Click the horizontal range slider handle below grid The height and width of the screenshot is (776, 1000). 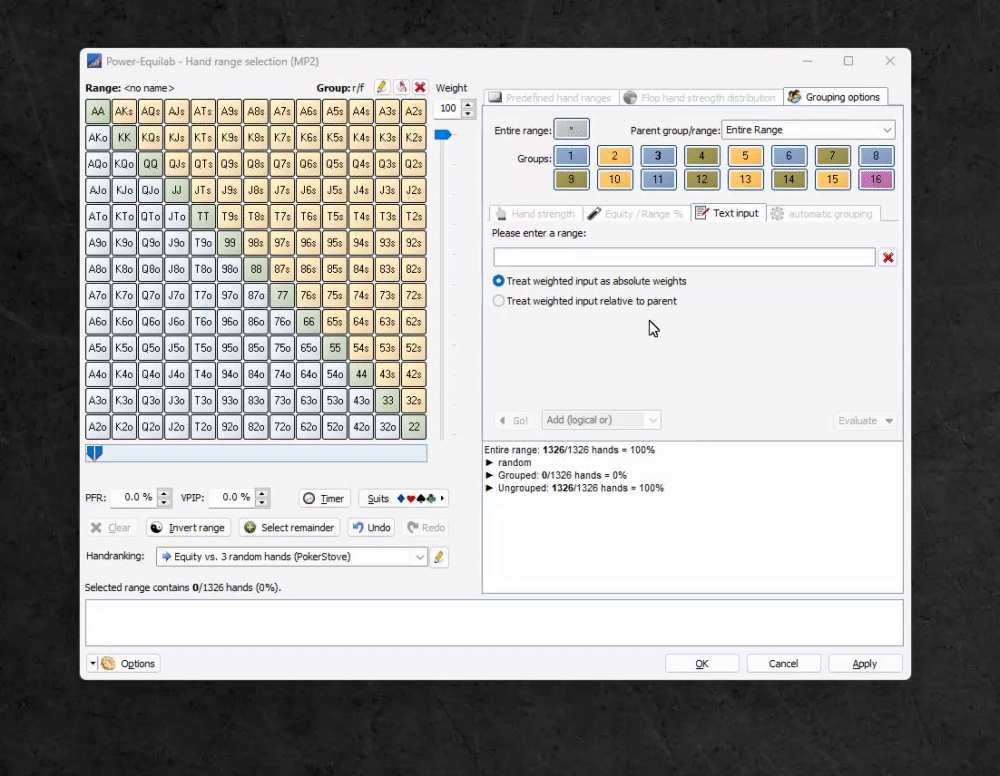(x=94, y=453)
